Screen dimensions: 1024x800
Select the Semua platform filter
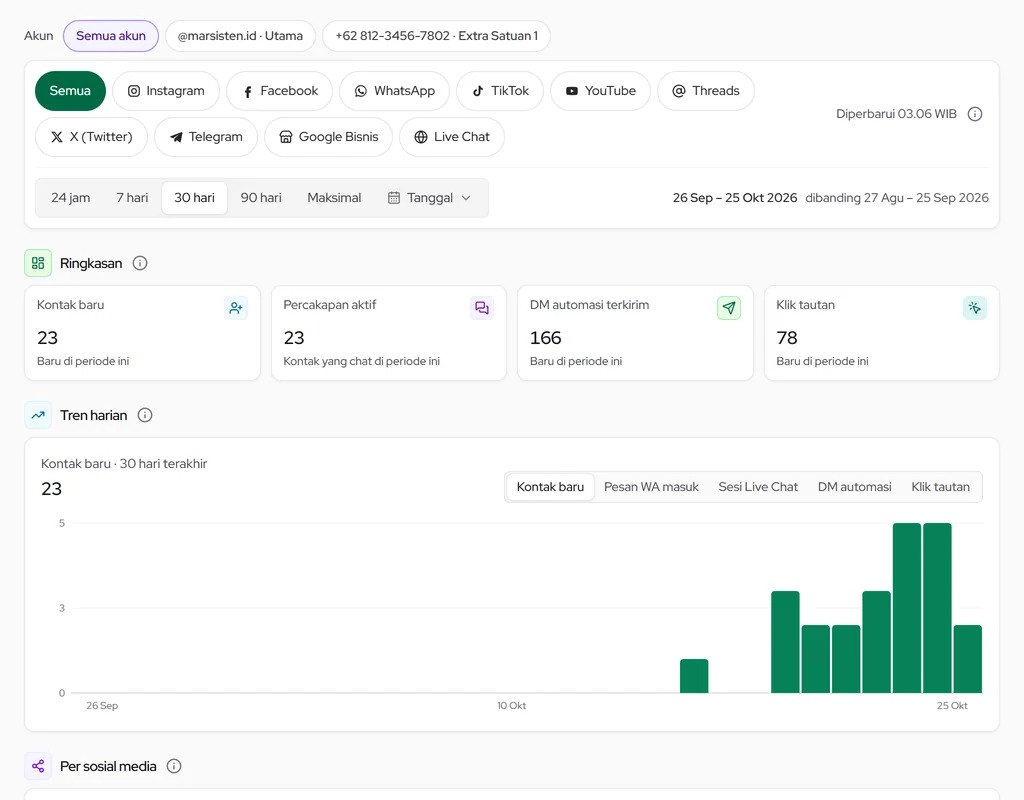71,91
